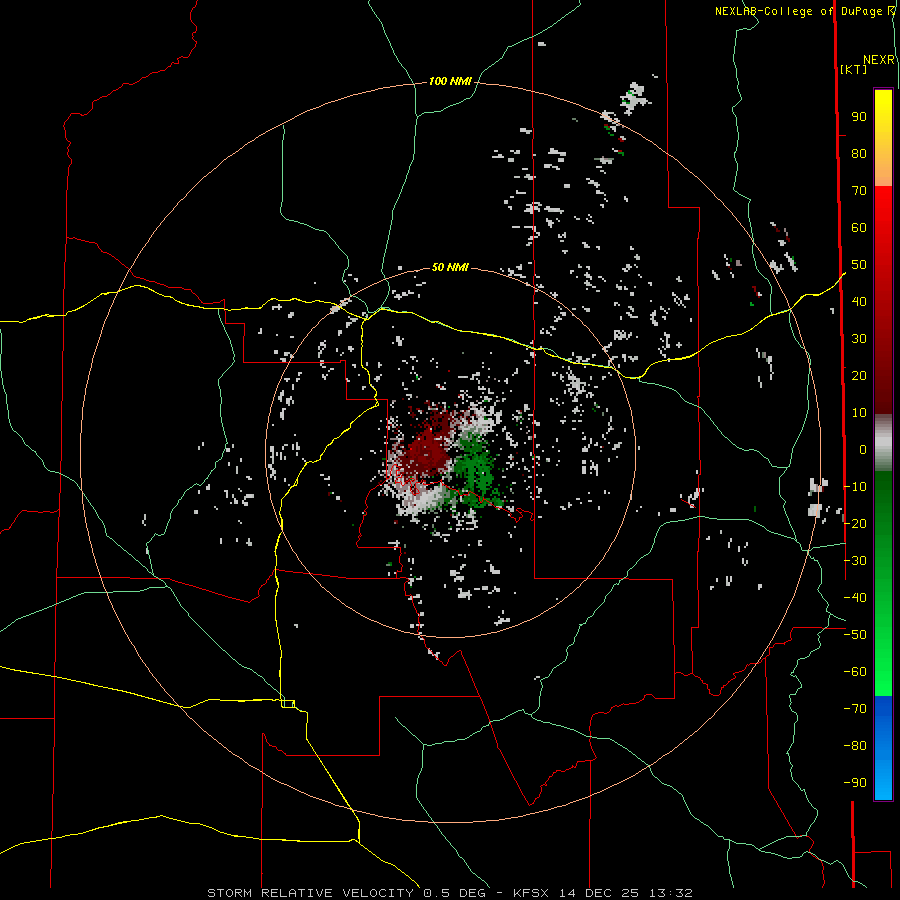This screenshot has width=900, height=900.
Task: Click the 20 value on velocity scale
Action: coord(859,375)
